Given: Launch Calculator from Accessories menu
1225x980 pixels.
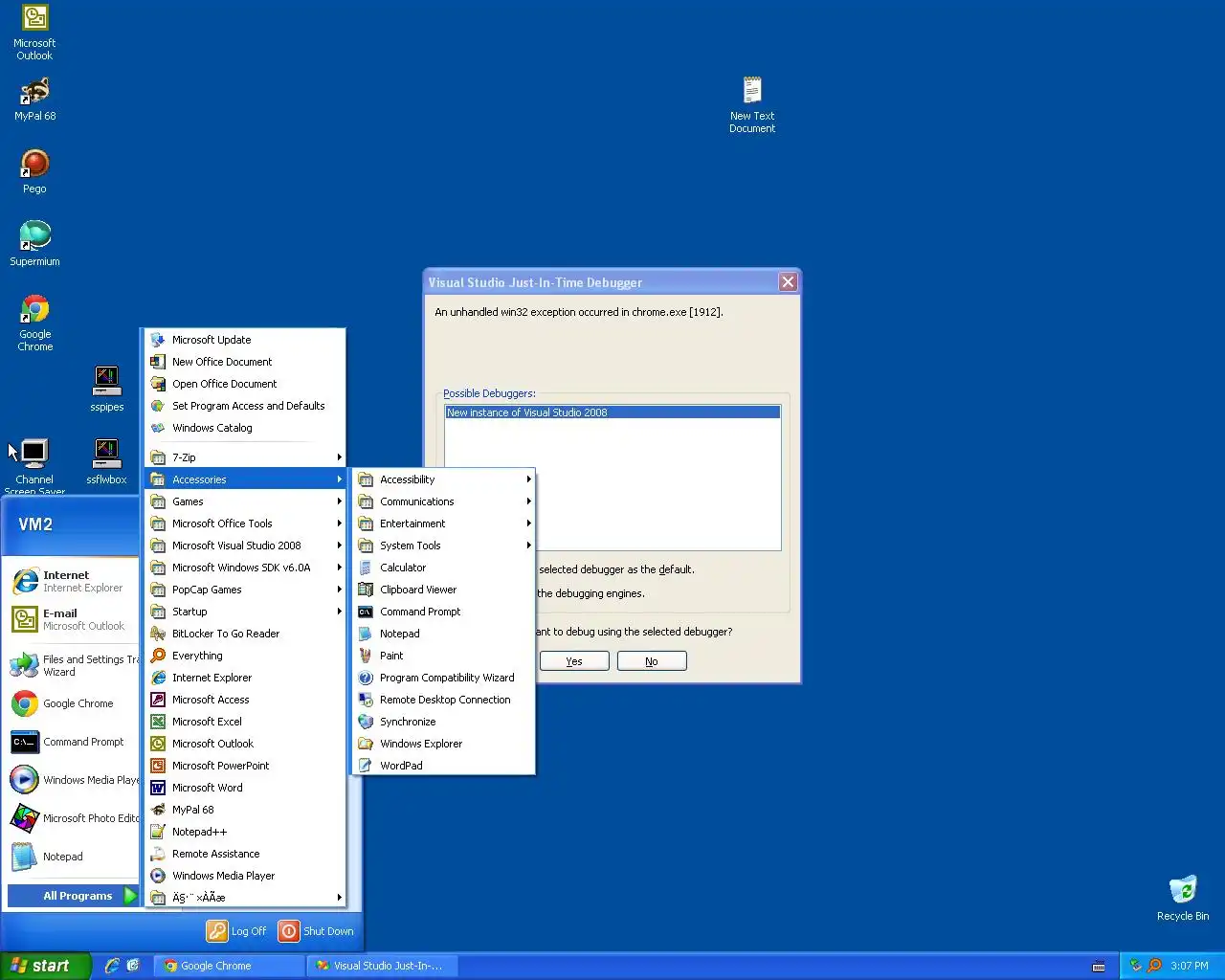Looking at the screenshot, I should coord(444,568).
